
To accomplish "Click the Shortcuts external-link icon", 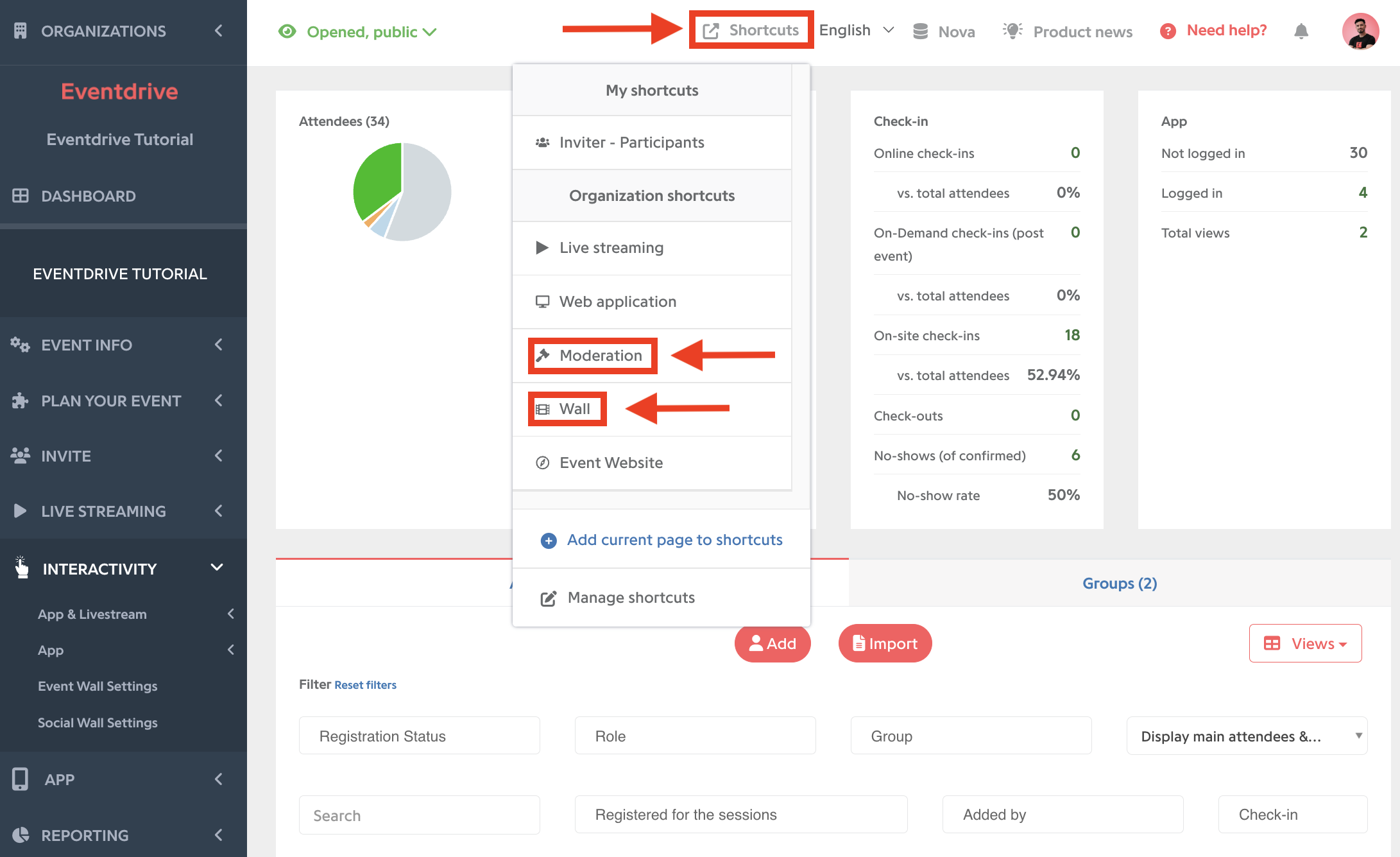I will tap(711, 31).
